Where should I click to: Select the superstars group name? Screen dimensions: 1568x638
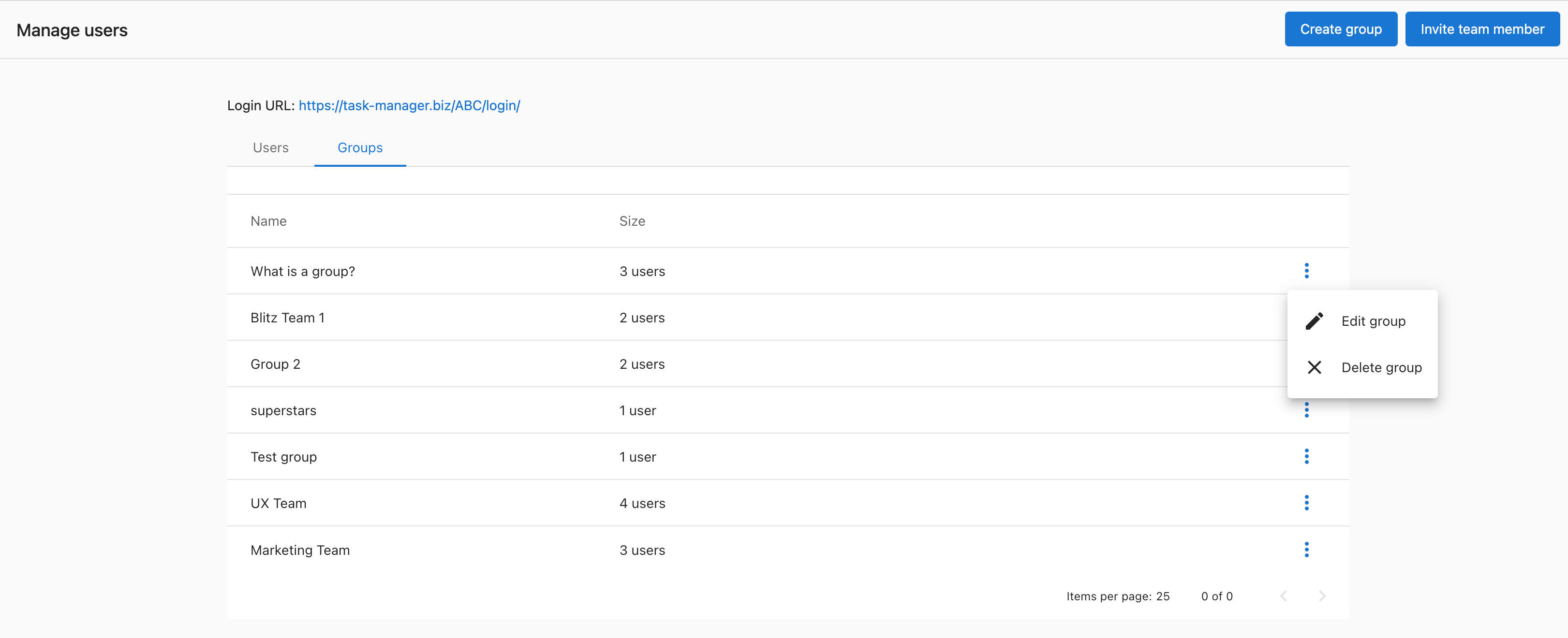tap(283, 410)
